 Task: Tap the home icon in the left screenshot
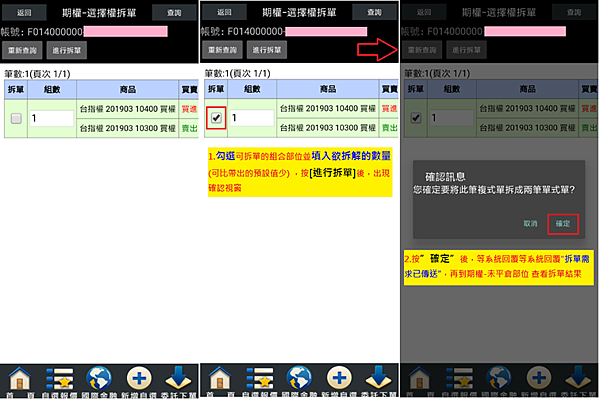click(20, 379)
